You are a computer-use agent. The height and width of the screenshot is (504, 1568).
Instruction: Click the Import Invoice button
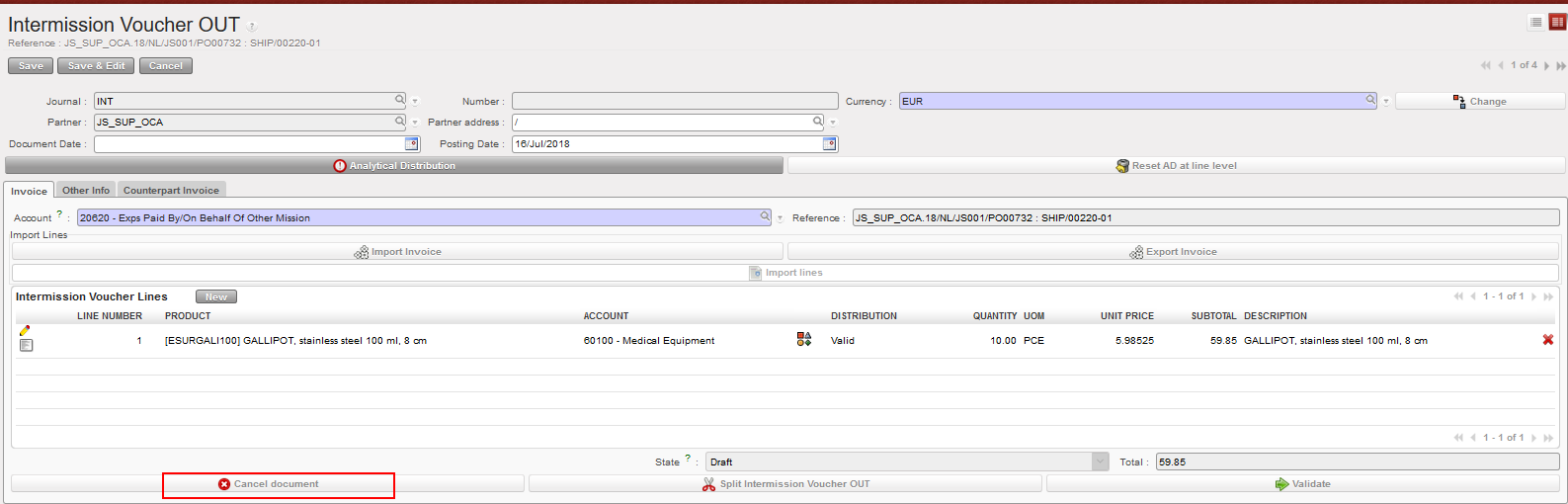(x=397, y=252)
